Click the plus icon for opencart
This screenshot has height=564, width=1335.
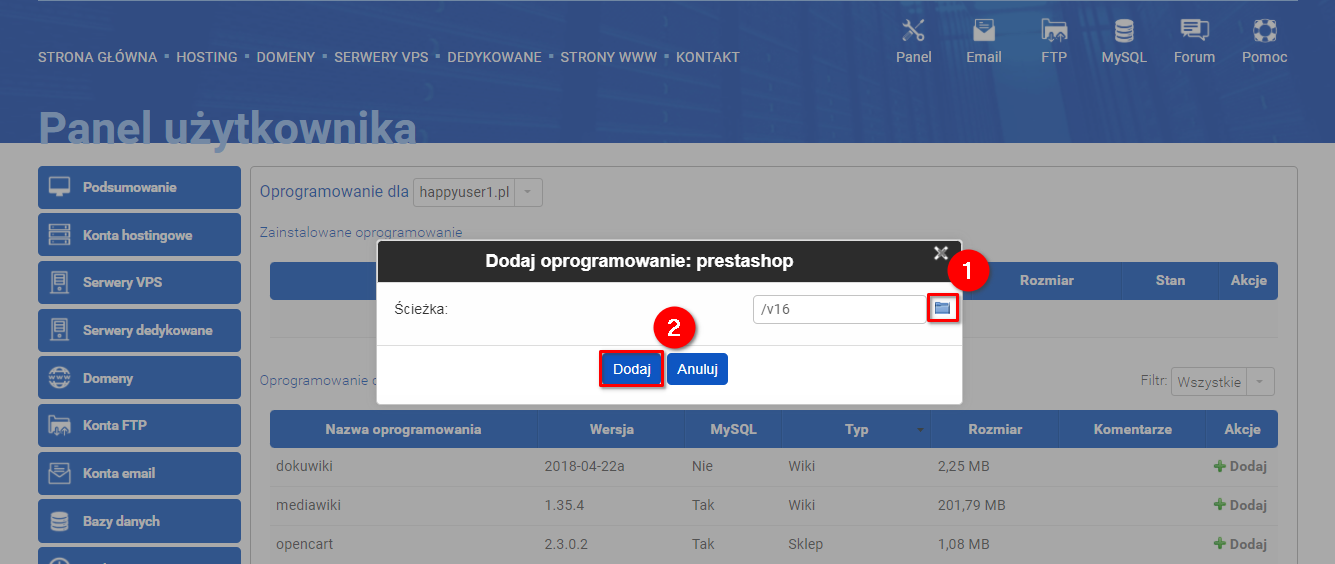(1219, 544)
